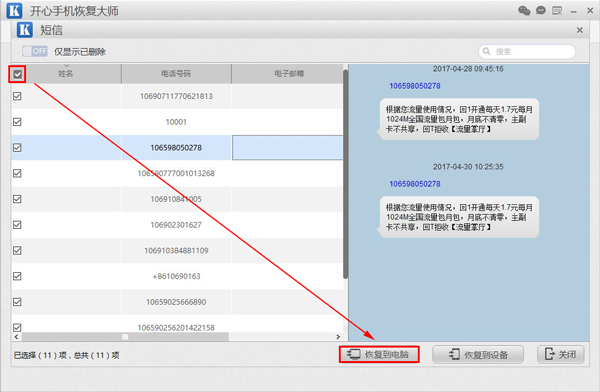Select phone number 106902301627
Image resolution: width=600 pixels, height=392 pixels.
coord(176,225)
